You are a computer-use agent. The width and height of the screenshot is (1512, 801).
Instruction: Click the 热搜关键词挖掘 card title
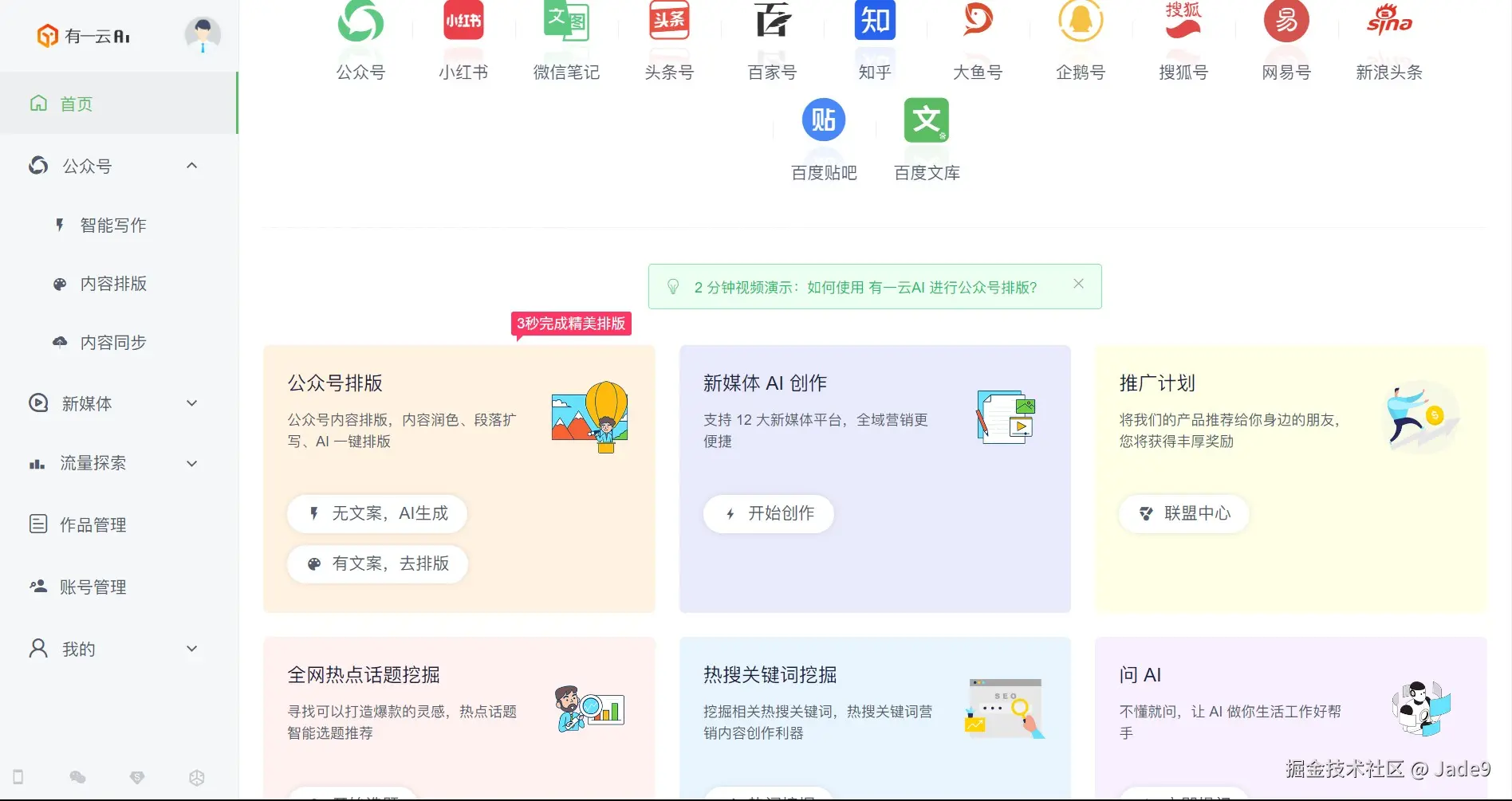click(770, 675)
